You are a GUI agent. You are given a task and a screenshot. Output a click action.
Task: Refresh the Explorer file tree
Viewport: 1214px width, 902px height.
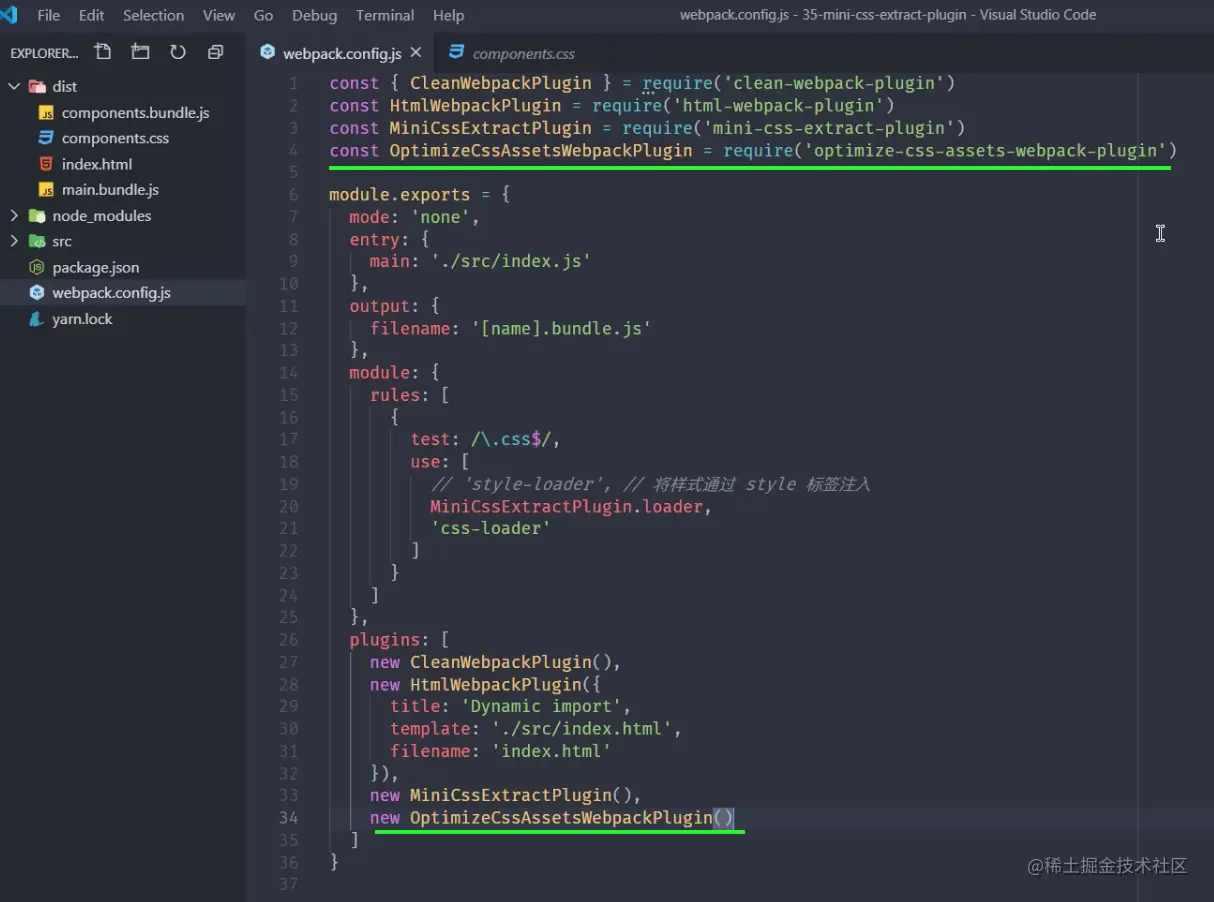[178, 52]
